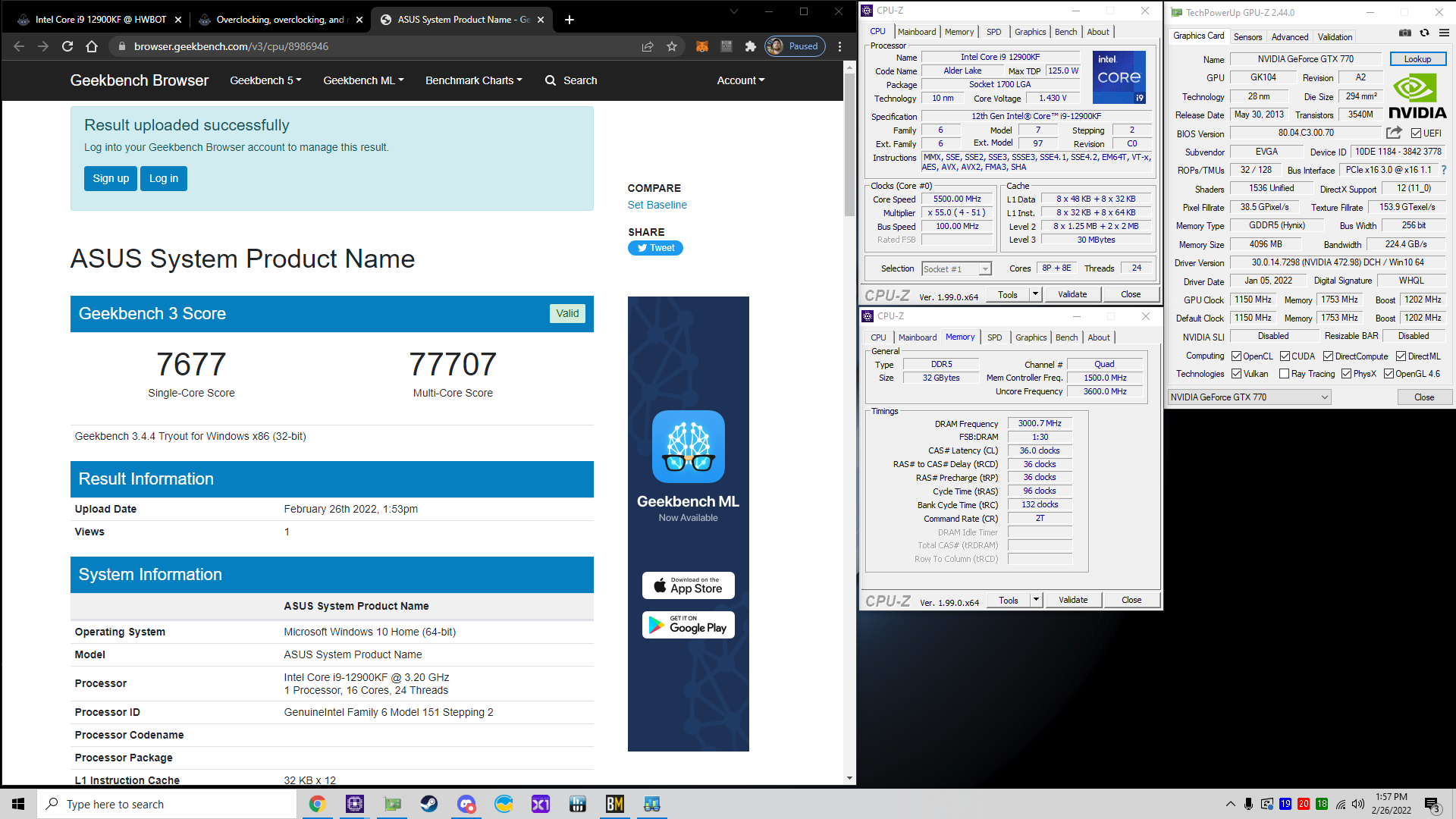The image size is (1456, 819).
Task: Open CPU-Z from the taskbar
Action: (x=354, y=804)
